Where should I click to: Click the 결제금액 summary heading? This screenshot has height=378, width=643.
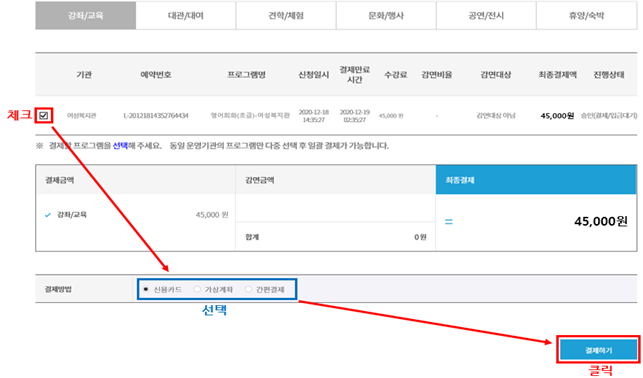click(59, 180)
